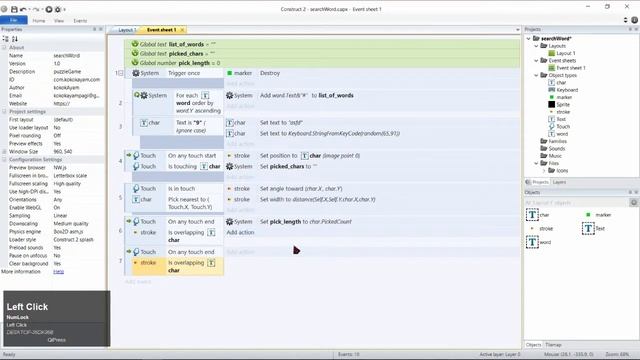This screenshot has height=360, width=640.
Task: Click the Undo arrow in title bar
Action: [23, 9]
